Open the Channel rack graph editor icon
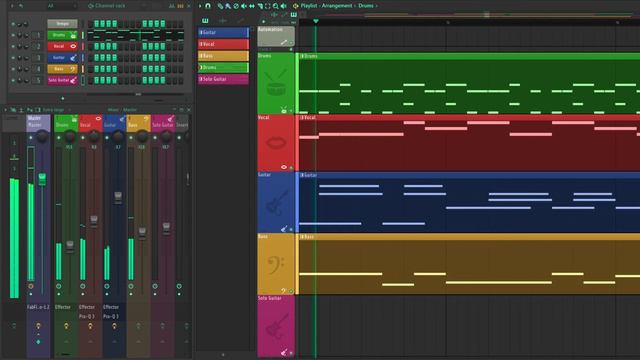 172,6
